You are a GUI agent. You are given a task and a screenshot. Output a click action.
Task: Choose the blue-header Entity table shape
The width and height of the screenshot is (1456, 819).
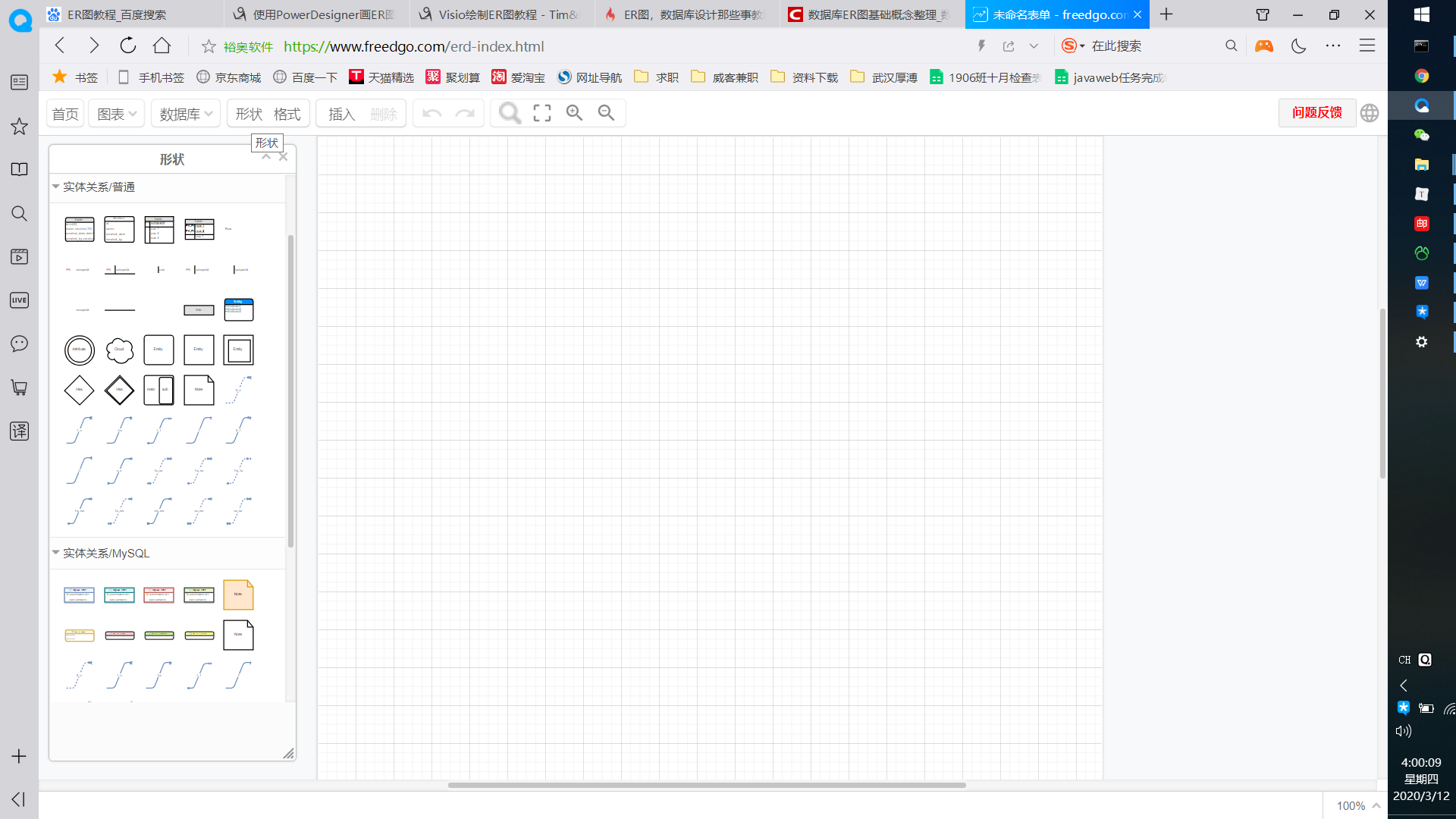pos(238,309)
